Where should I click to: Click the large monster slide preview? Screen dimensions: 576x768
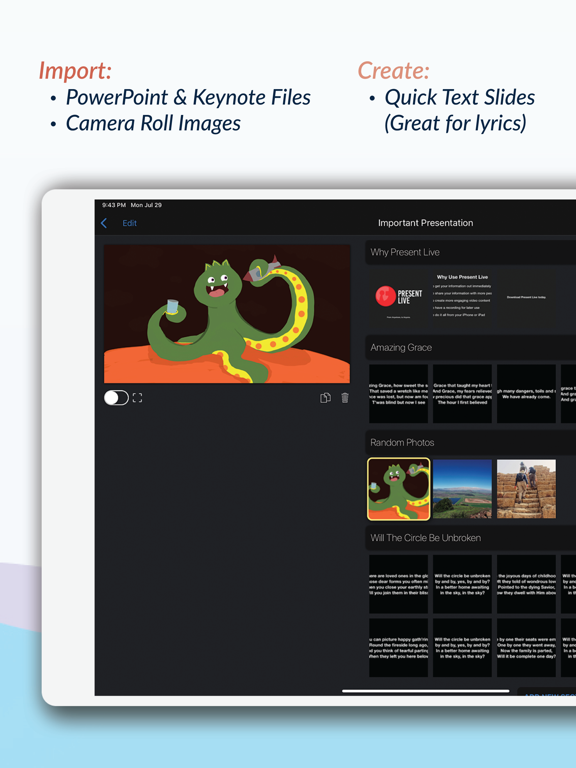(x=227, y=314)
